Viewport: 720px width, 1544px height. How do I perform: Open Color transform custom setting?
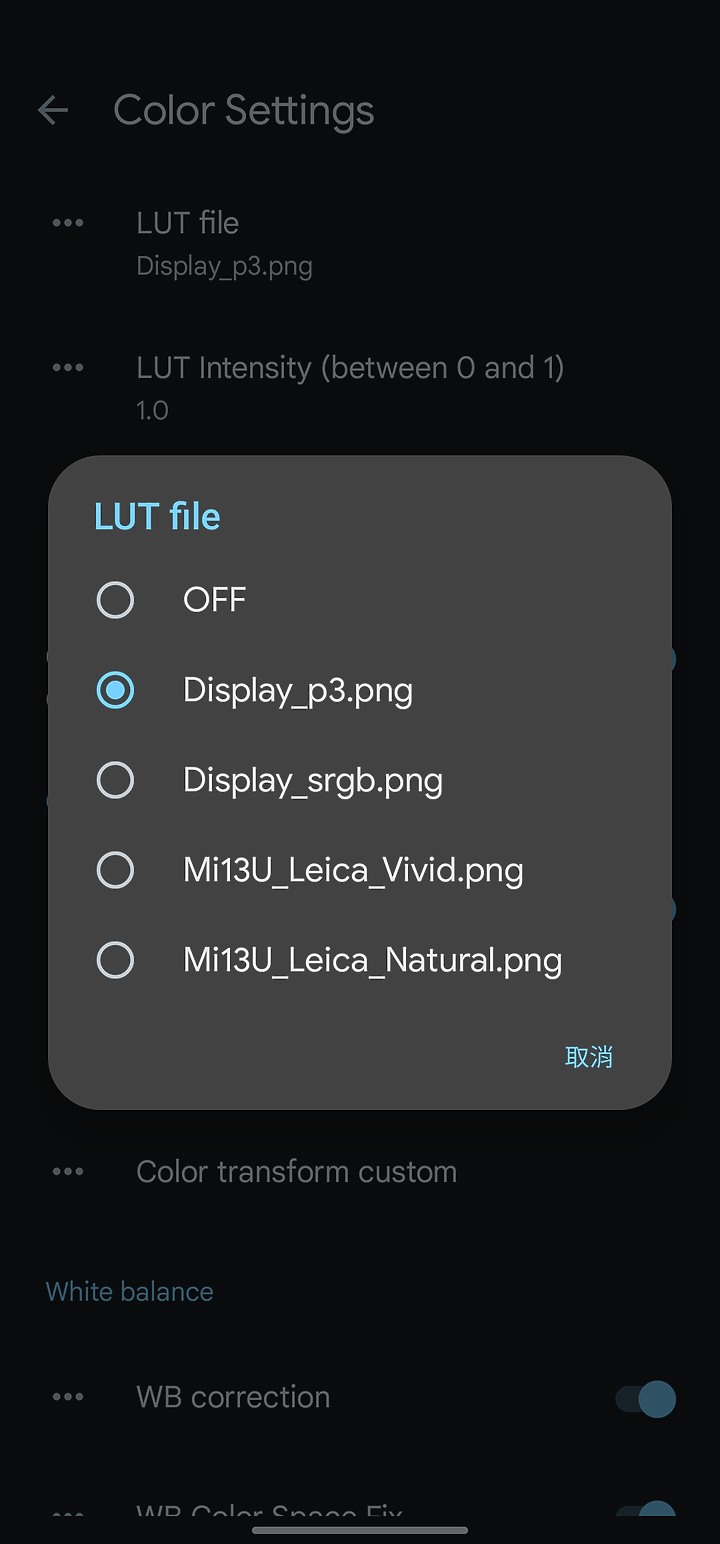[360, 1171]
